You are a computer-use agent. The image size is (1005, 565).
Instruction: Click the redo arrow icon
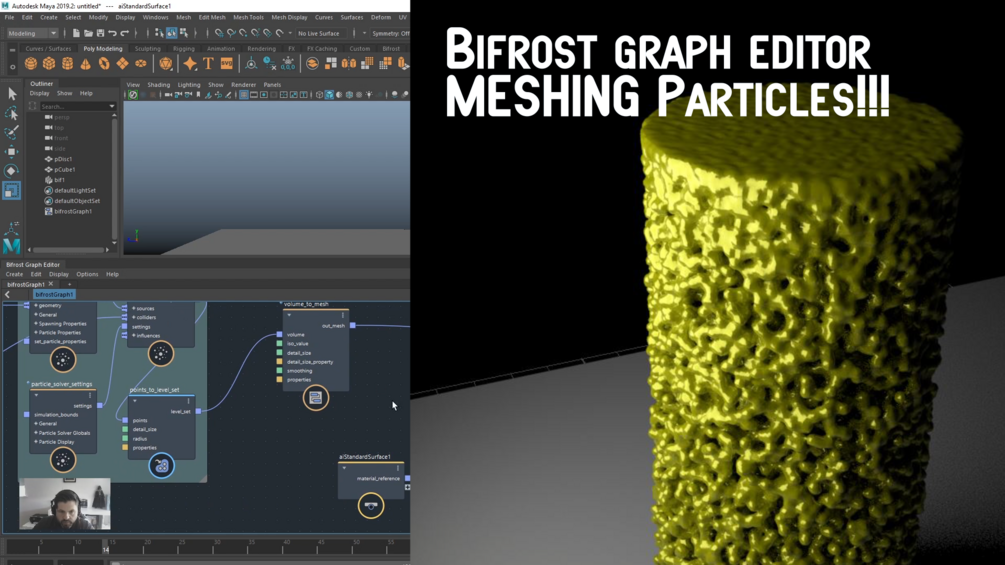(x=125, y=33)
